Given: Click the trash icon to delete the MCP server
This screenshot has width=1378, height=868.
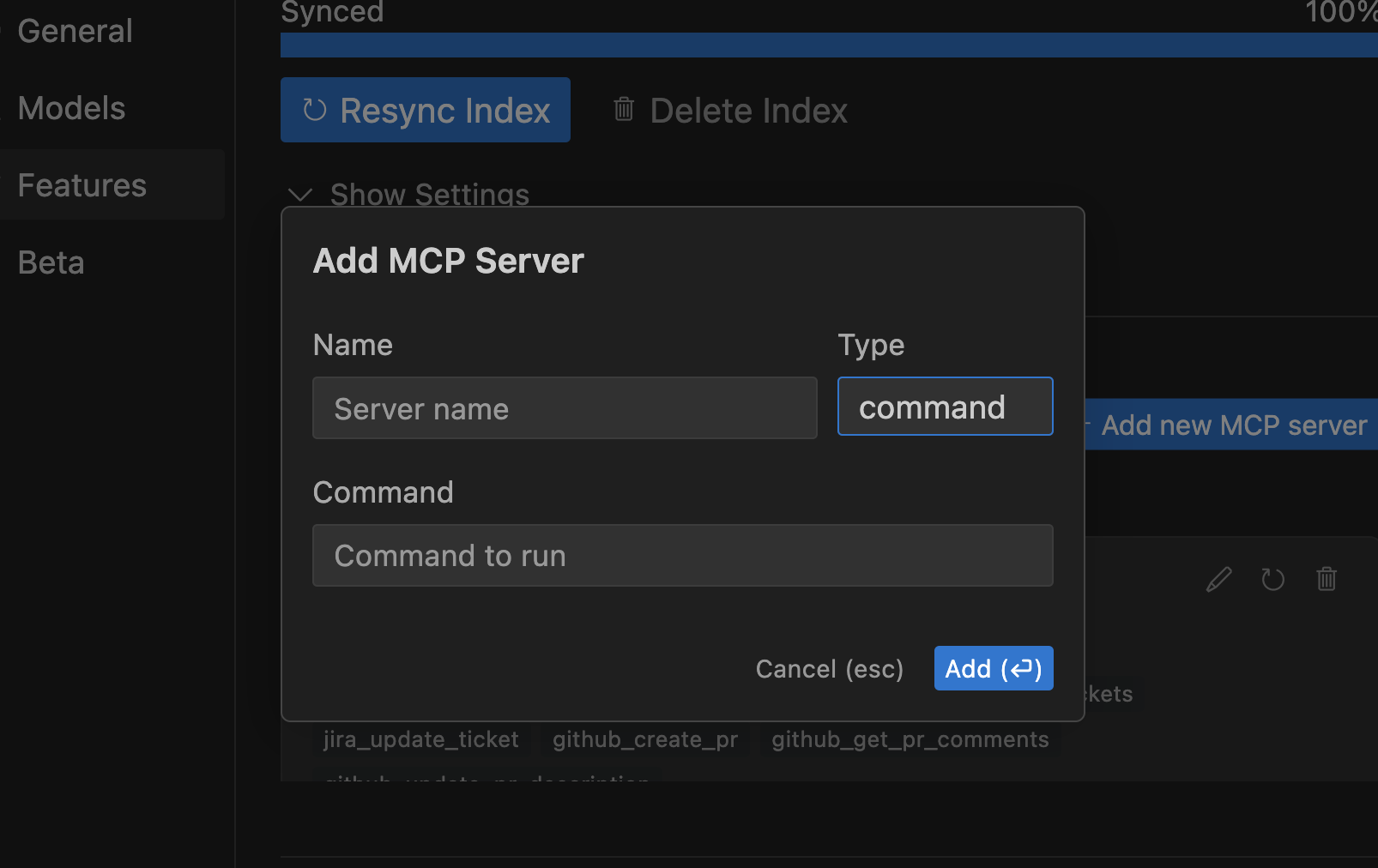Looking at the screenshot, I should click(1327, 579).
